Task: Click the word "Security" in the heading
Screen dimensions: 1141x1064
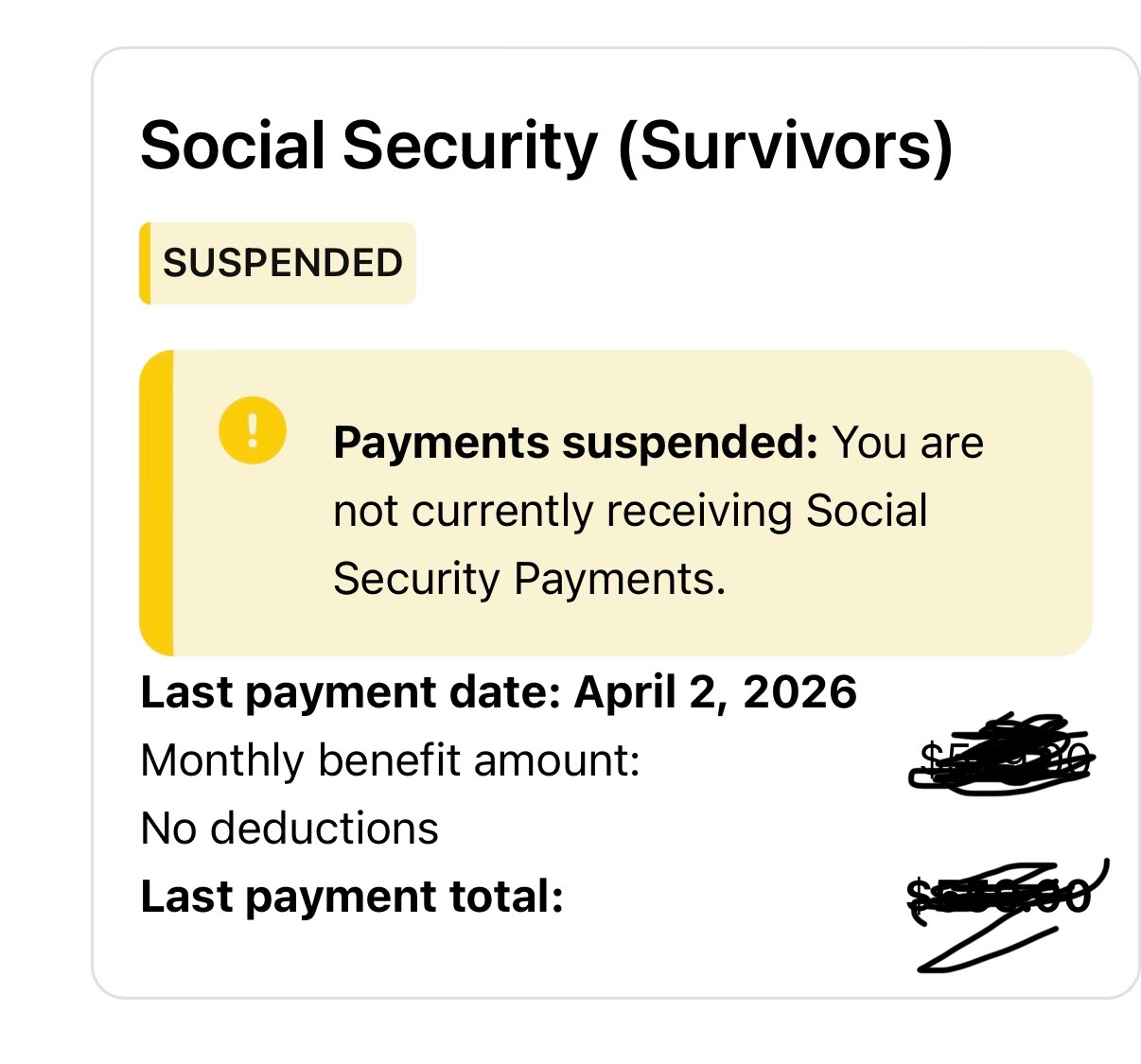Action: pos(470,147)
